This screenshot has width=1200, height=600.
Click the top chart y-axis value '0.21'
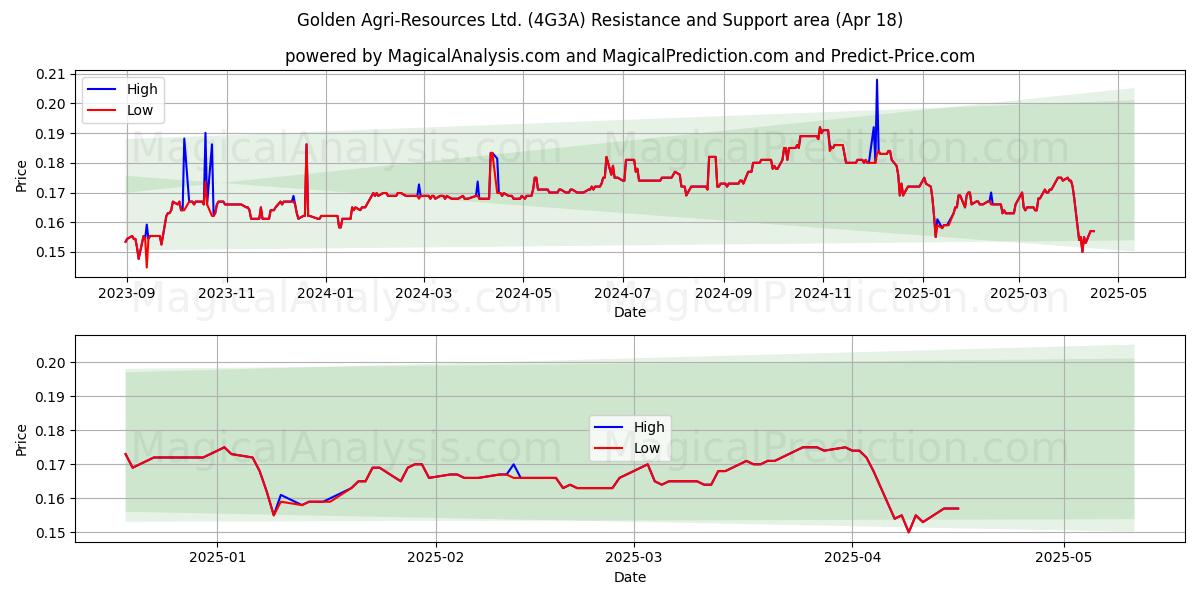51,74
